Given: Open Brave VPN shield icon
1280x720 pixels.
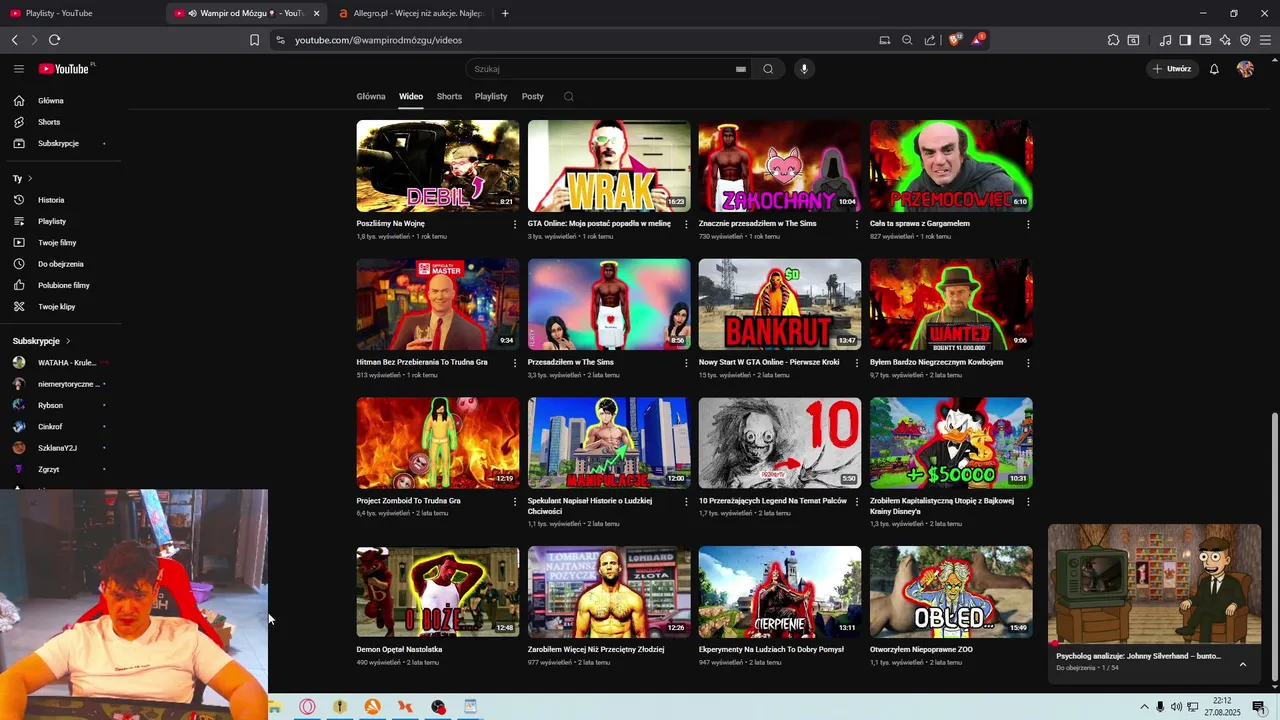Looking at the screenshot, I should click(x=1245, y=40).
